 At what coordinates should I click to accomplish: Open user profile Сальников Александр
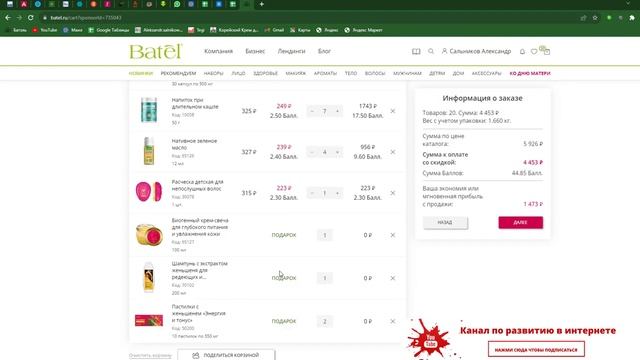(x=476, y=51)
